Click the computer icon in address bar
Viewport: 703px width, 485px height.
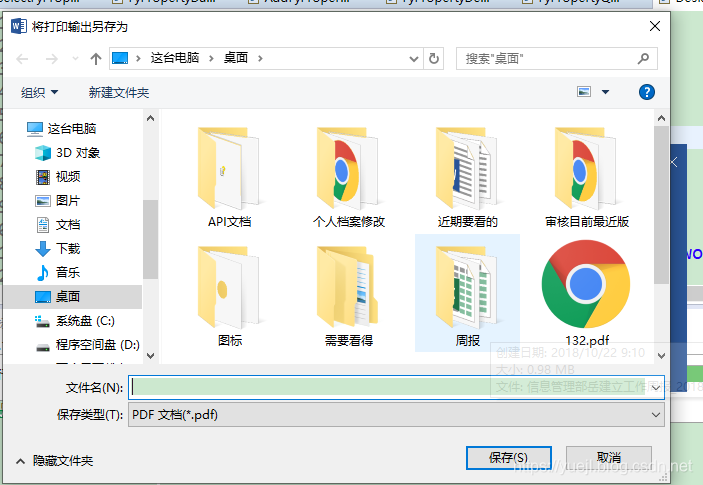(120, 58)
